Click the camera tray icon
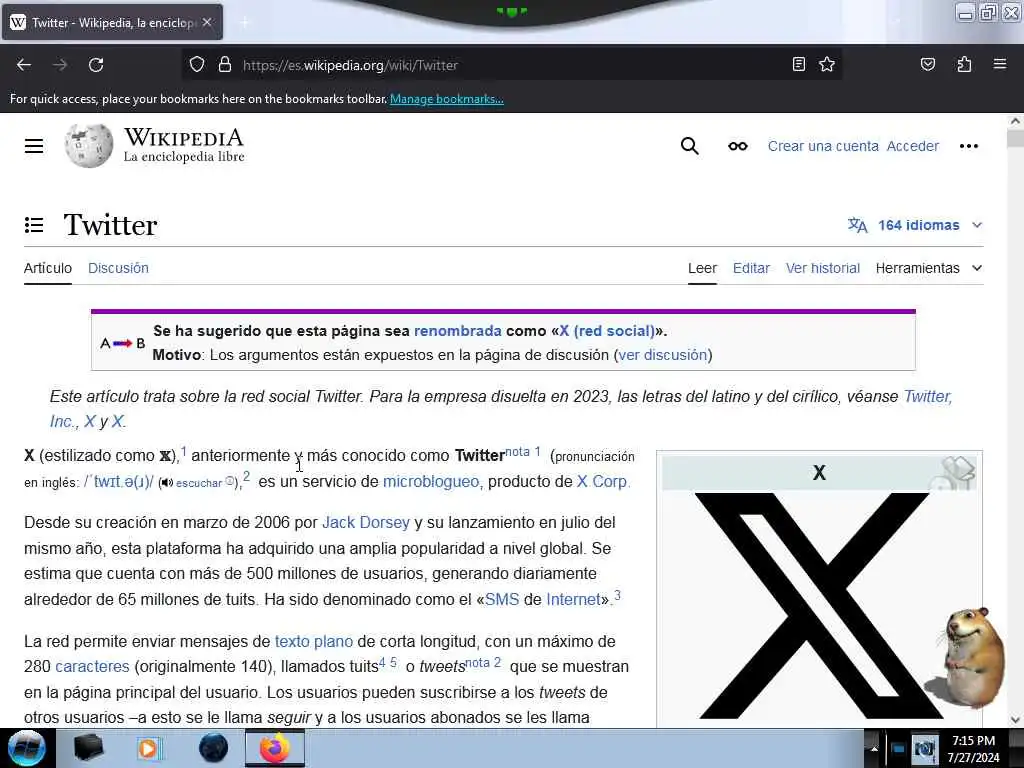The image size is (1024, 768). coord(924,749)
